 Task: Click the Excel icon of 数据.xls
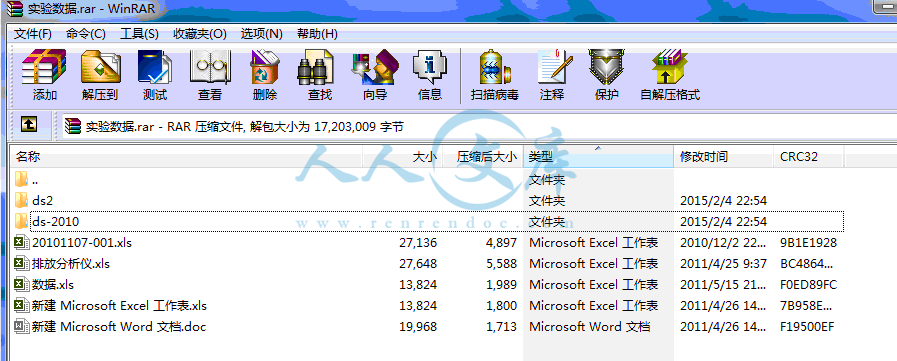pos(21,284)
